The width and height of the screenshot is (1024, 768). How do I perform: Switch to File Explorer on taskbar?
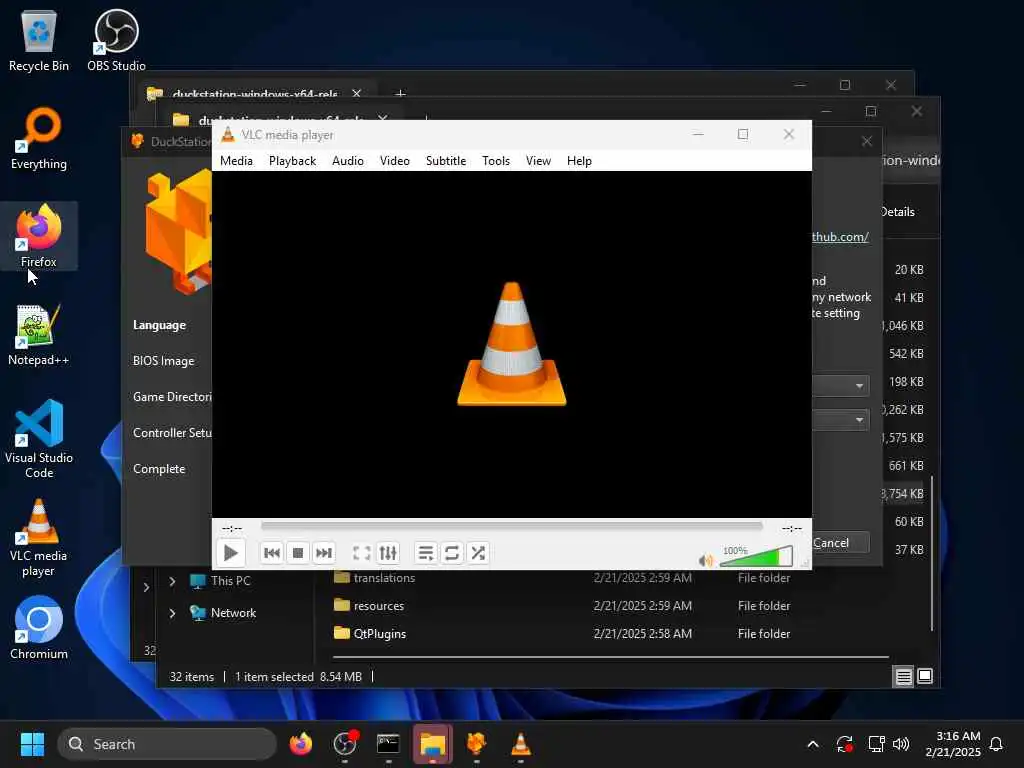pos(432,744)
